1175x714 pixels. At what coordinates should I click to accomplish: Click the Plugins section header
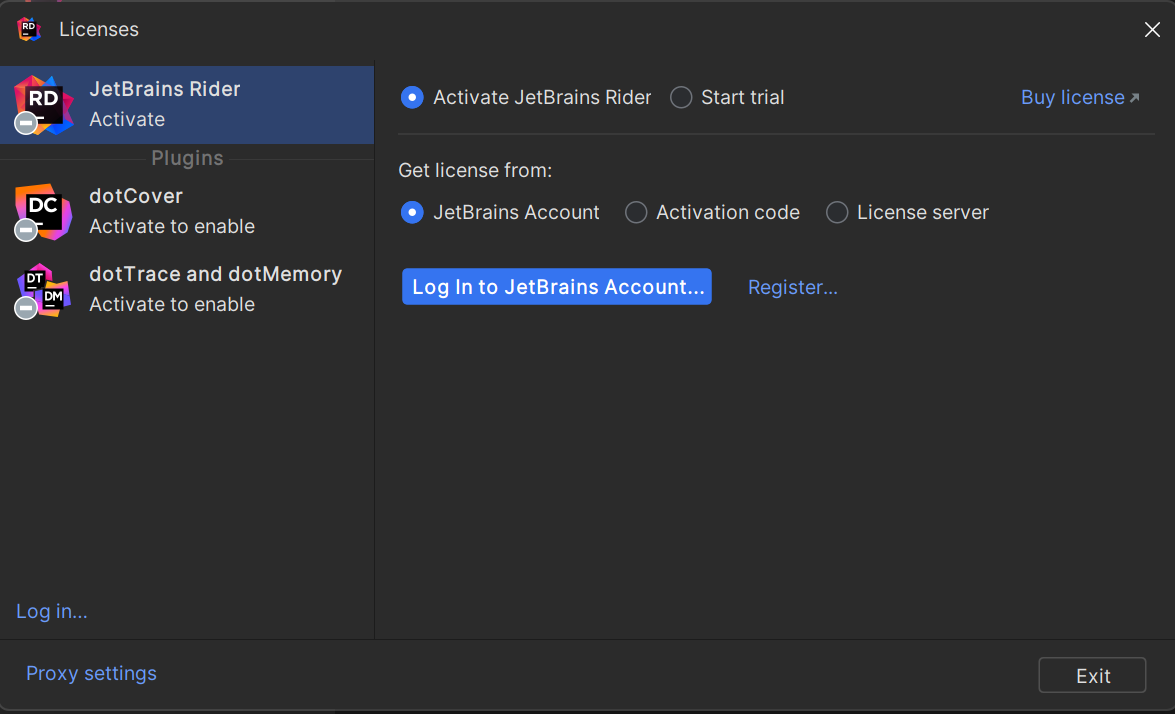click(x=187, y=158)
